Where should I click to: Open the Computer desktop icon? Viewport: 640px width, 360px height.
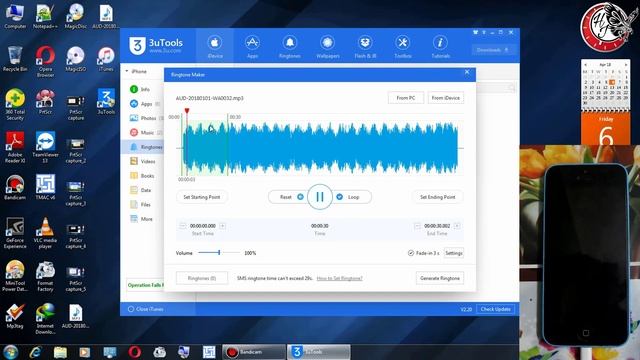(x=15, y=16)
